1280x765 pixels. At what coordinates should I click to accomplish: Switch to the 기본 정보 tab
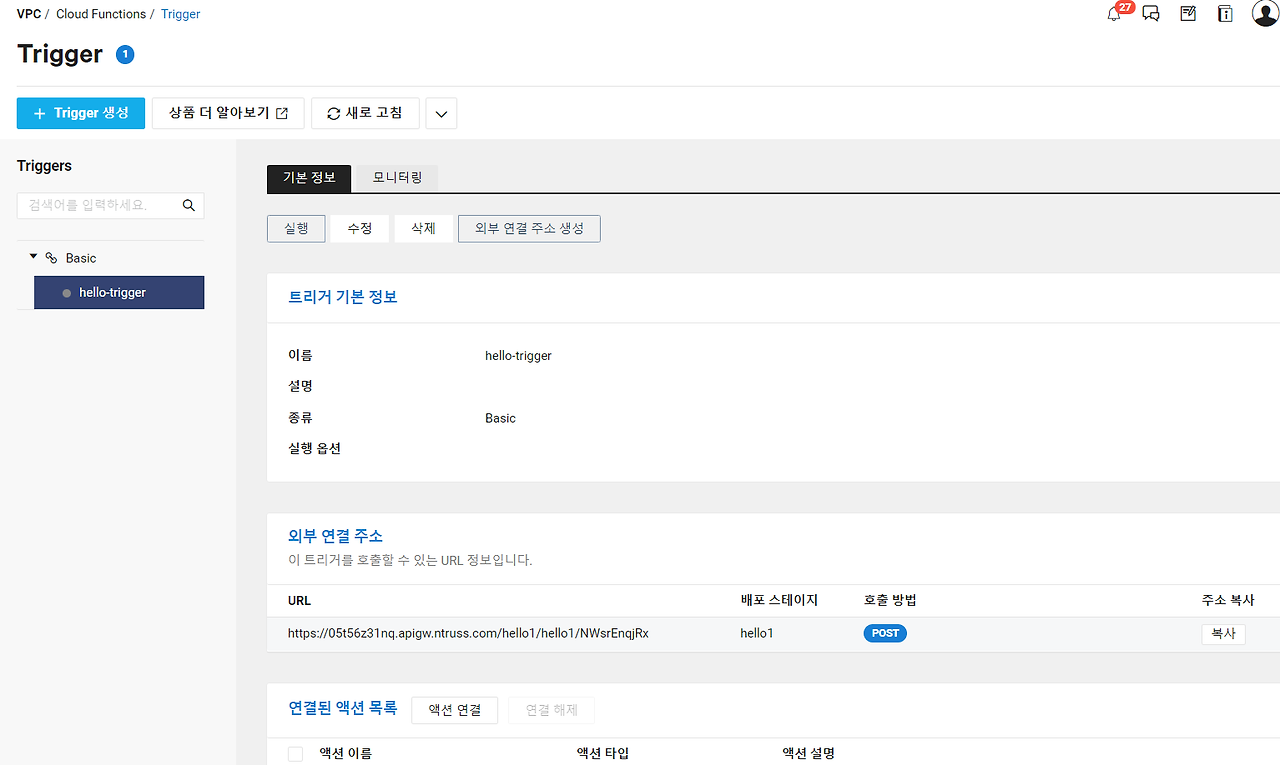pos(309,178)
